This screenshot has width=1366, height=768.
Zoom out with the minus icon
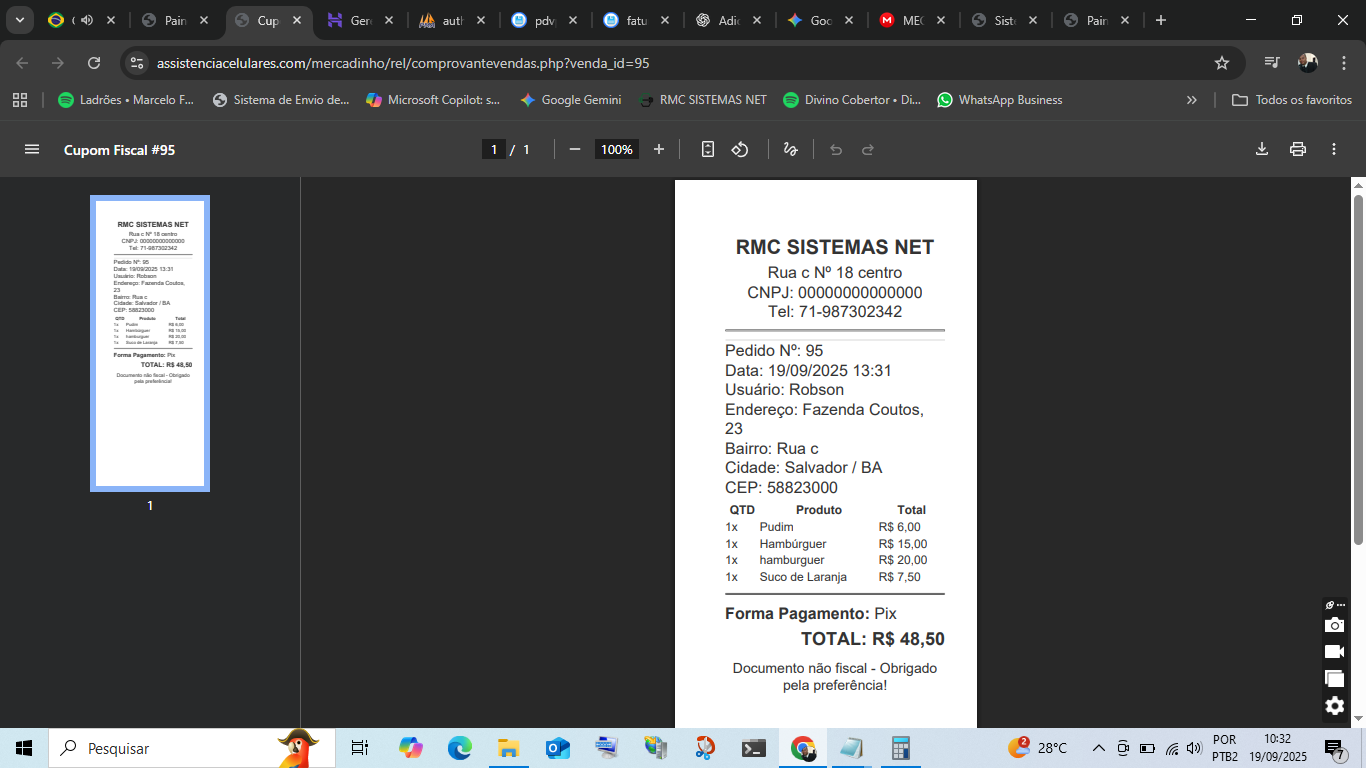pos(575,149)
